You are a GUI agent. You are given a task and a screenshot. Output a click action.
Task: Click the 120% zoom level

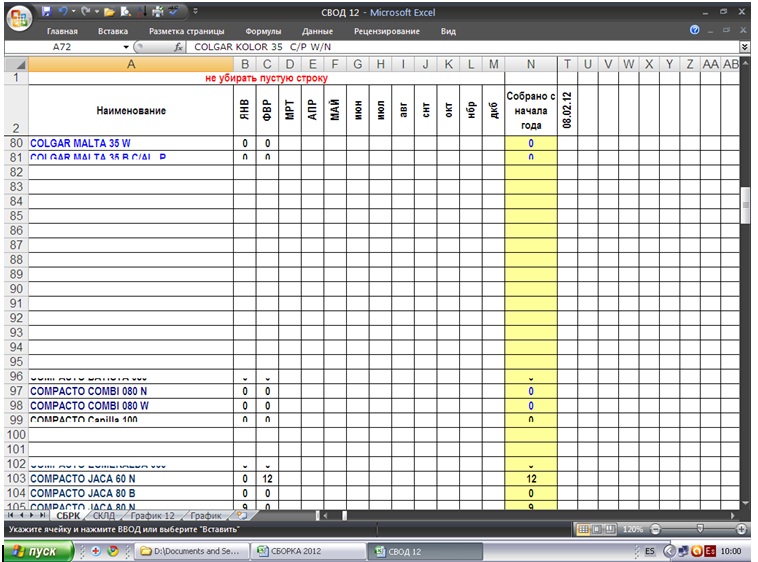(632, 530)
